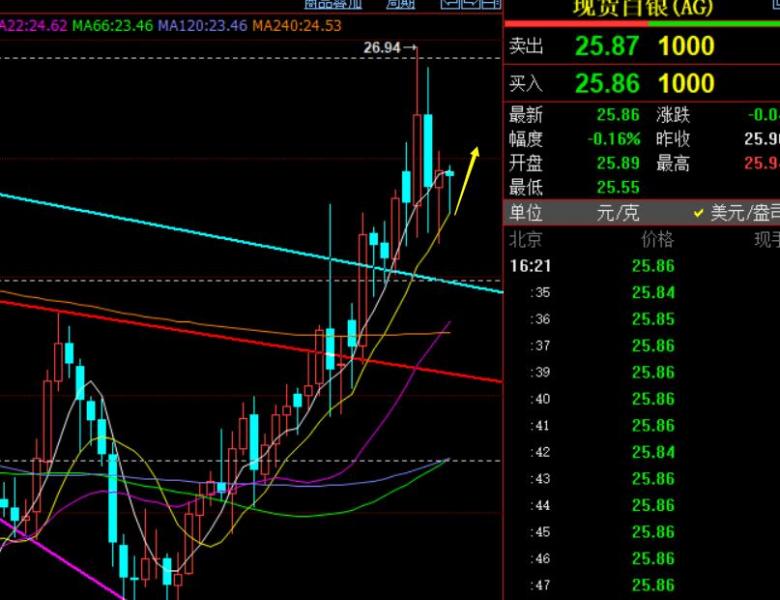Switch unit to 元/克
780x600 pixels.
[x=618, y=213]
